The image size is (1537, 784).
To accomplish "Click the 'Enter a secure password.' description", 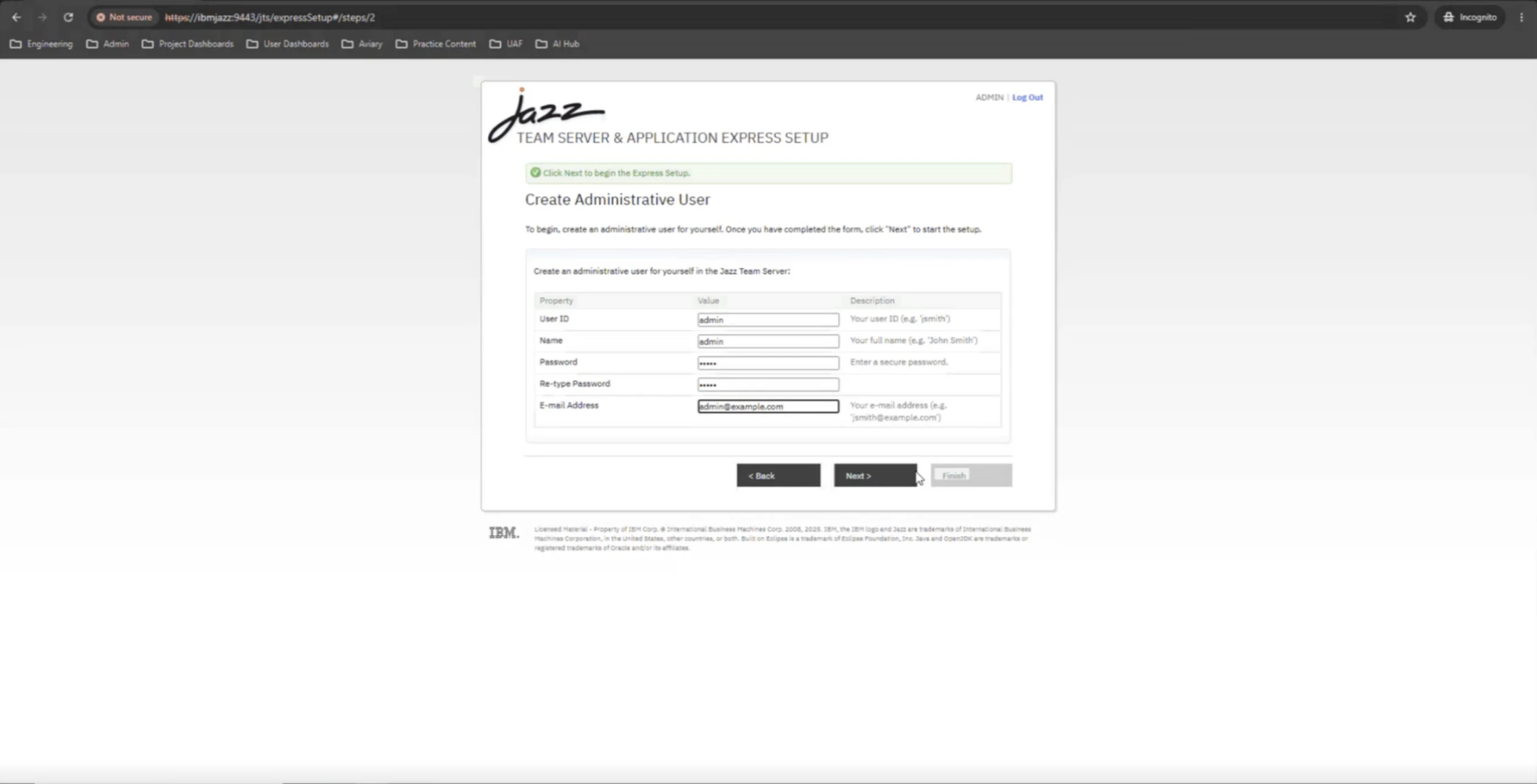I will (x=899, y=362).
